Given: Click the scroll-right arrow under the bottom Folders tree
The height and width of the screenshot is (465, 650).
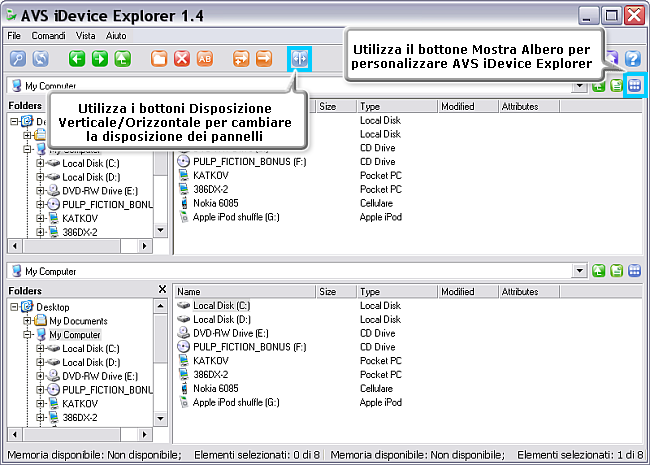Looking at the screenshot, I should coord(144,434).
